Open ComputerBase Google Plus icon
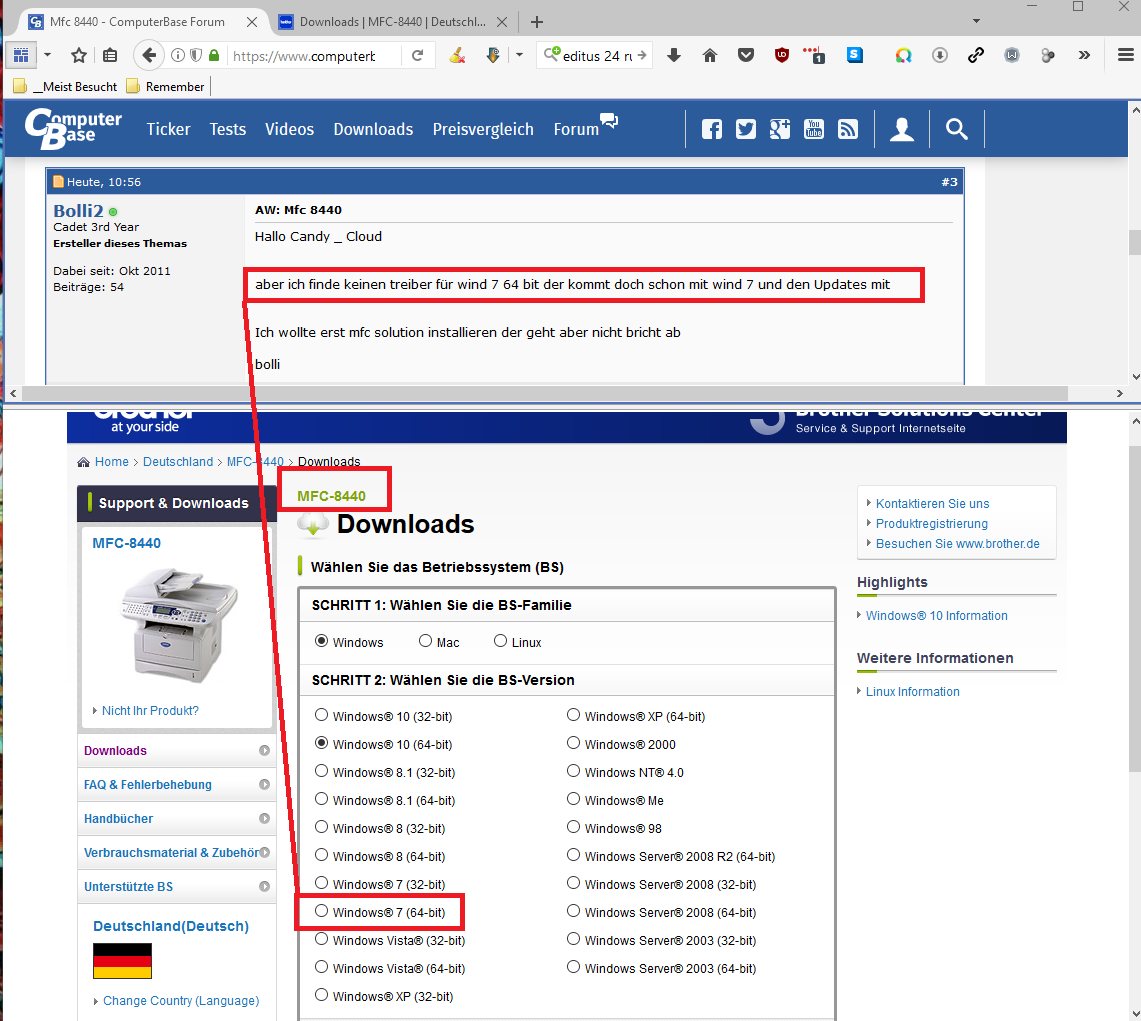This screenshot has width=1141, height=1021. 780,130
